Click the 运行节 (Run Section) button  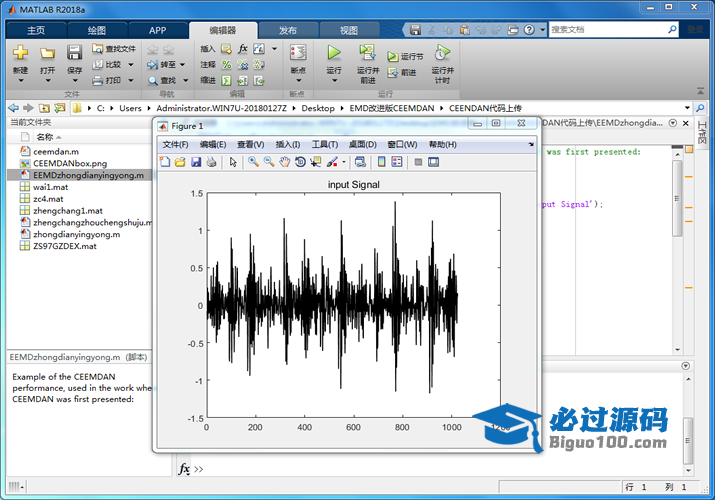[405, 57]
